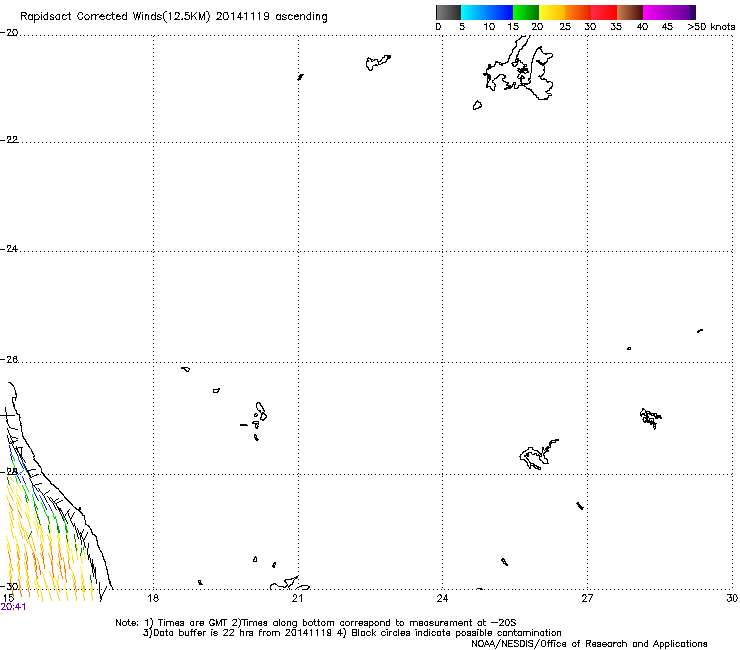Image resolution: width=740 pixels, height=650 pixels.
Task: Select the note line '3)Data buffer is 22 hrs'
Action: pyautogui.click(x=352, y=633)
